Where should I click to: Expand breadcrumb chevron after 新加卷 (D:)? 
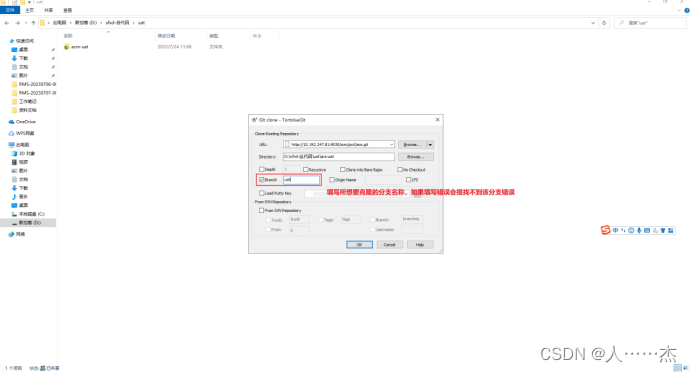(x=101, y=23)
